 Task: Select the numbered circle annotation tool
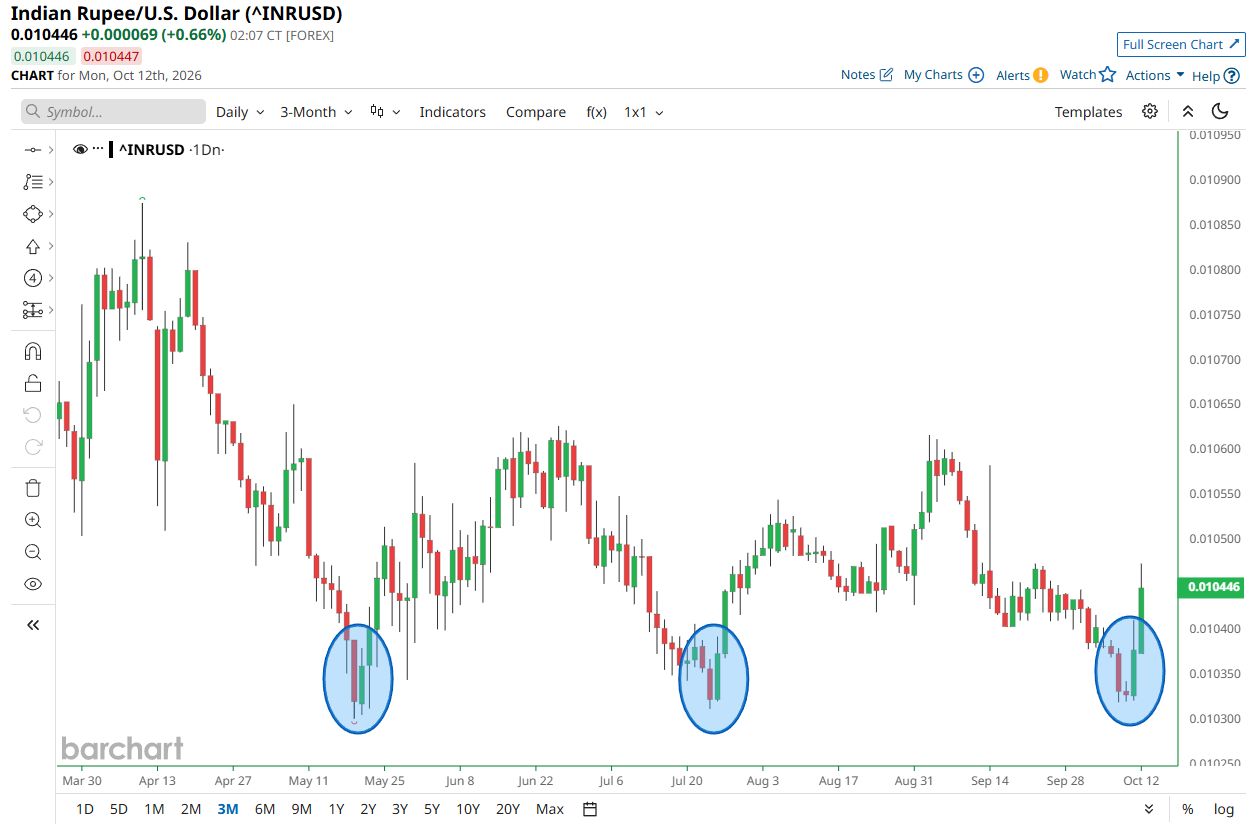(32, 278)
